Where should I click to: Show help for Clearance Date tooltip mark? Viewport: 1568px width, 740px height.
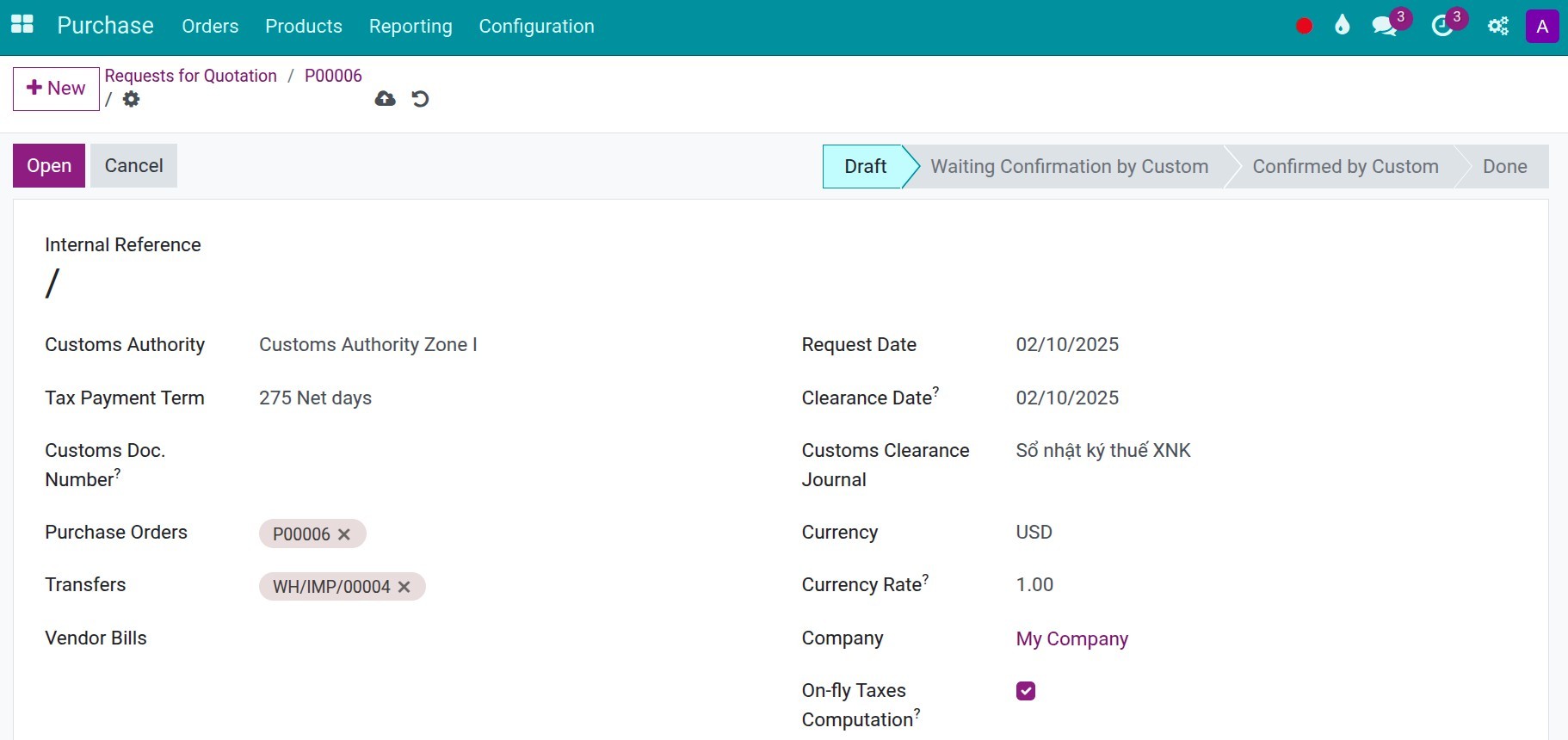(x=935, y=392)
